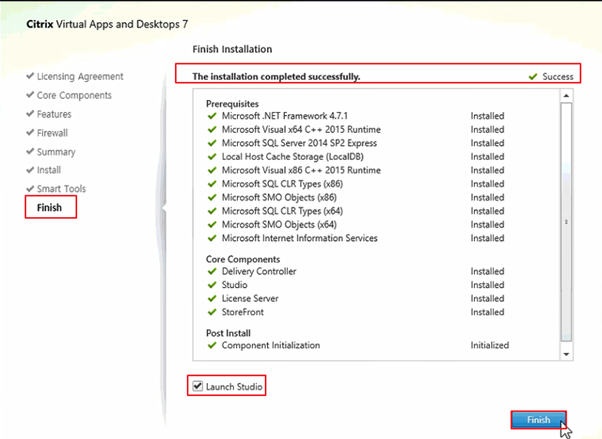Image resolution: width=602 pixels, height=439 pixels.
Task: Click the Component Initialization text
Action: click(271, 345)
